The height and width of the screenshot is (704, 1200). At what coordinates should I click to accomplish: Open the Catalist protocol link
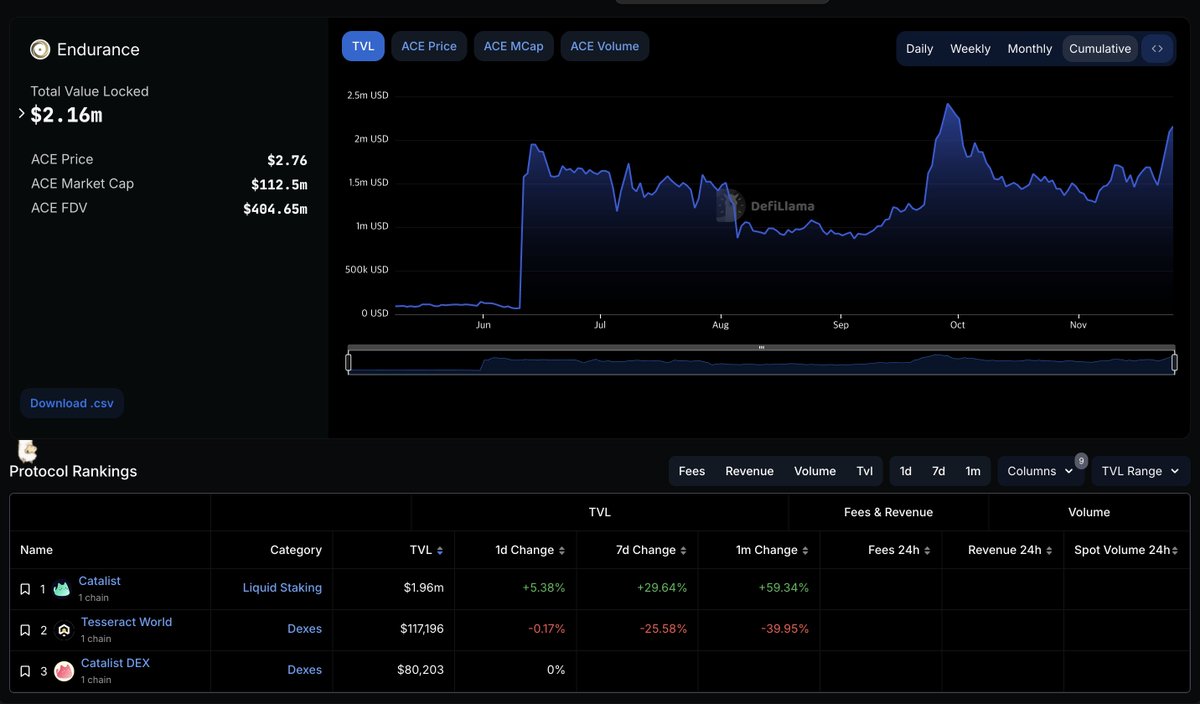pos(100,581)
